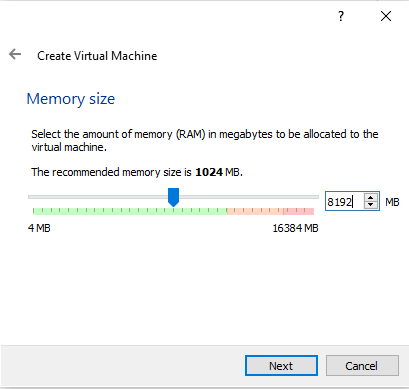Screen dimensions: 409x389
Task: Click the slider track left of the handle
Action: (x=98, y=197)
